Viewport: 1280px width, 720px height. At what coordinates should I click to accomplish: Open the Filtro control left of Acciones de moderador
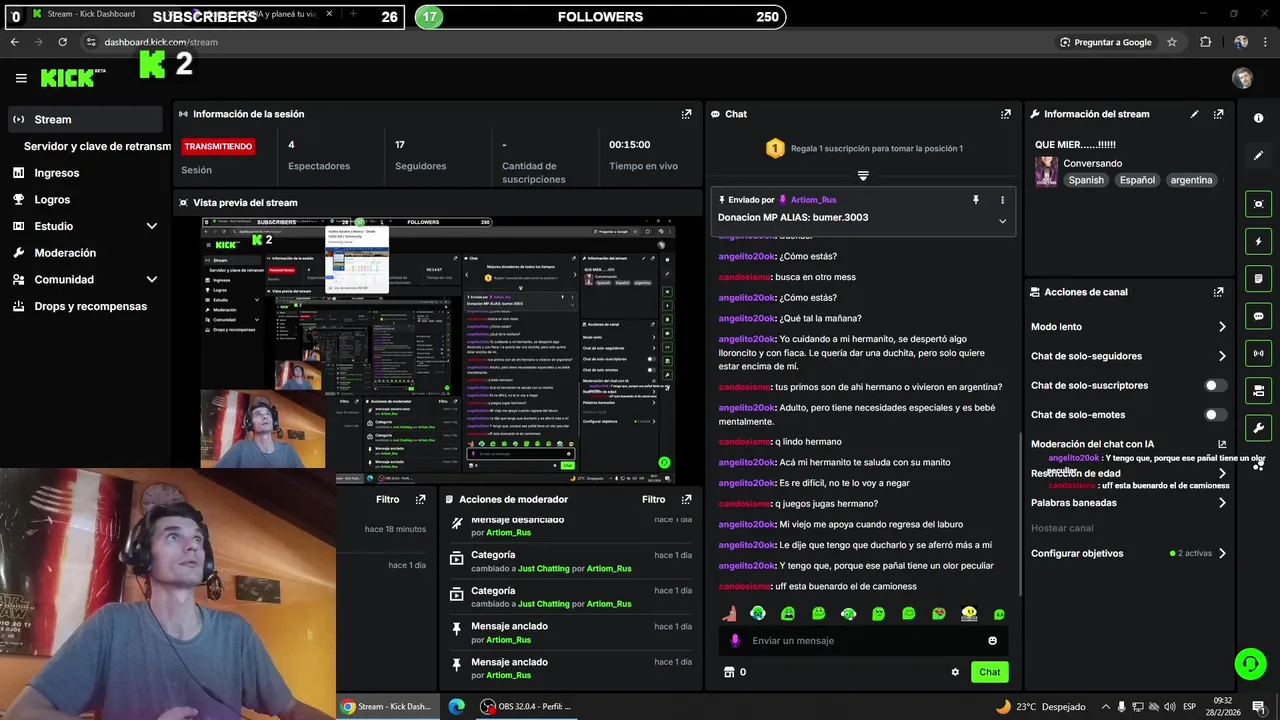(387, 499)
